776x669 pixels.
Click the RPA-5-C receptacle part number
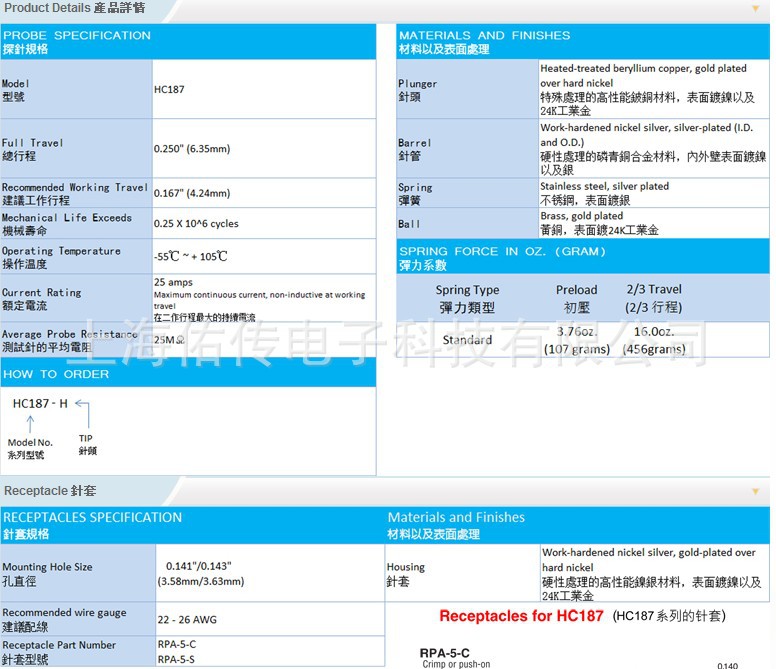[x=177, y=645]
